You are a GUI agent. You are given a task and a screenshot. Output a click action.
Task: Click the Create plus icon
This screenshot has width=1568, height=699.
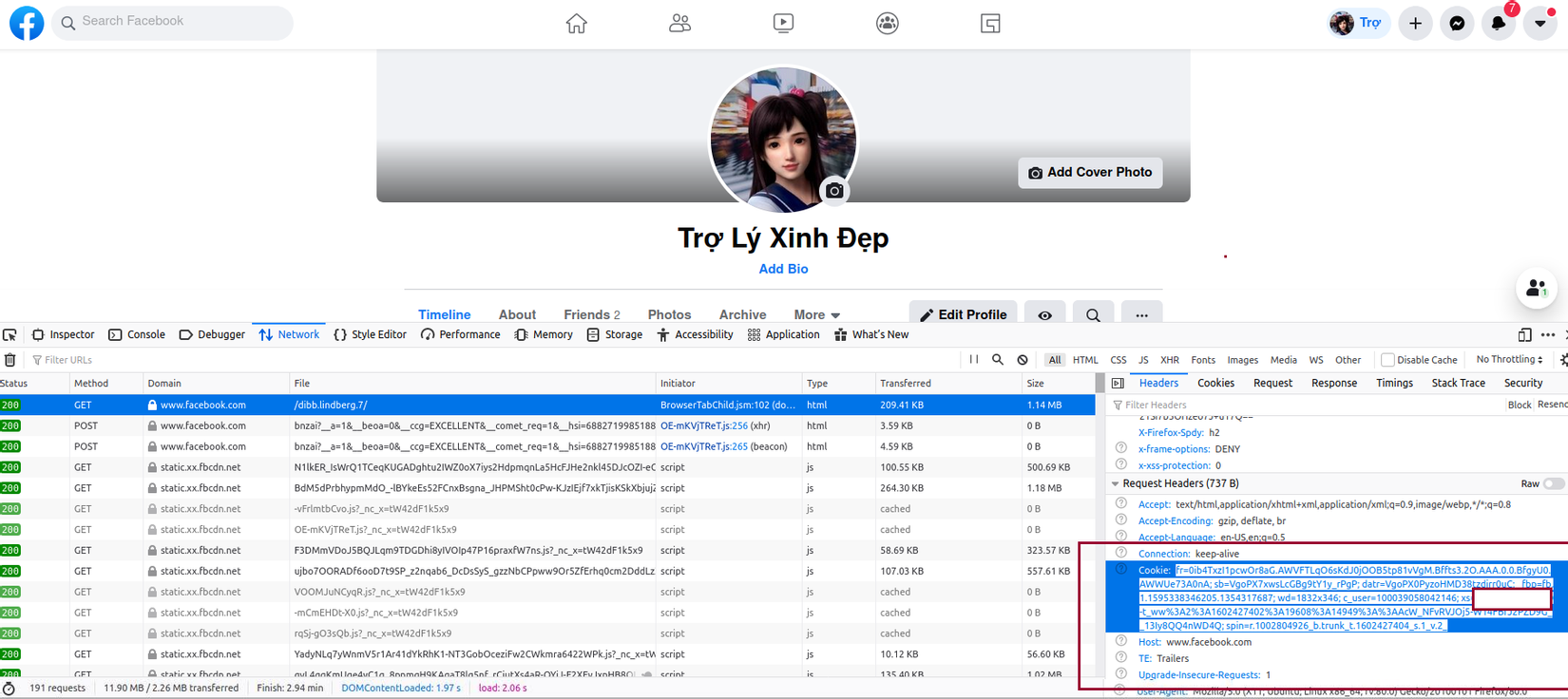pyautogui.click(x=1415, y=23)
